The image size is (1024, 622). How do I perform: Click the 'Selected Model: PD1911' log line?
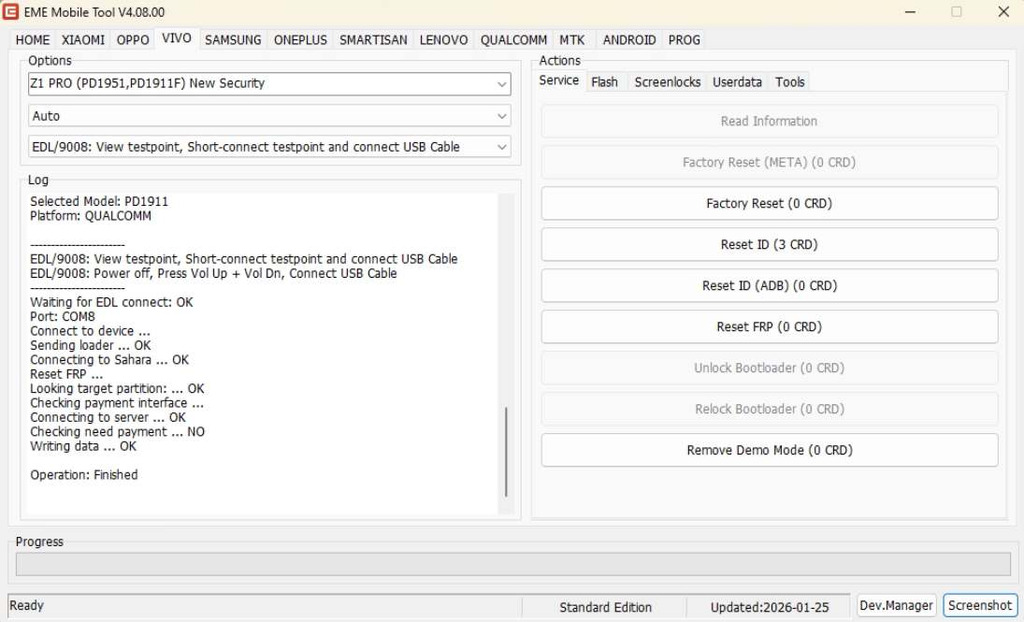[x=99, y=201]
